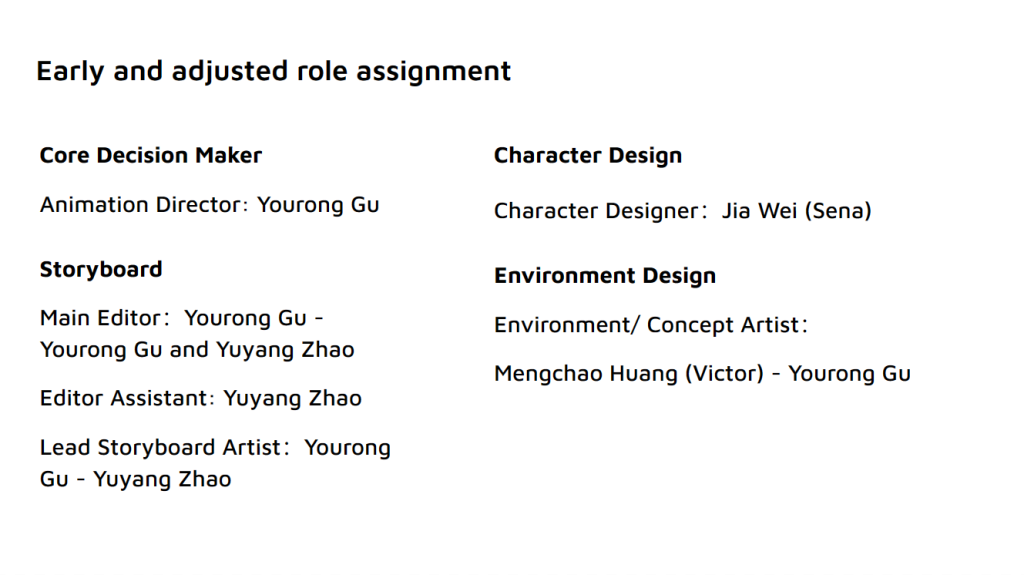Click 'Yourong Gu' in the Animation Director line
The width and height of the screenshot is (1024, 575).
pos(318,205)
